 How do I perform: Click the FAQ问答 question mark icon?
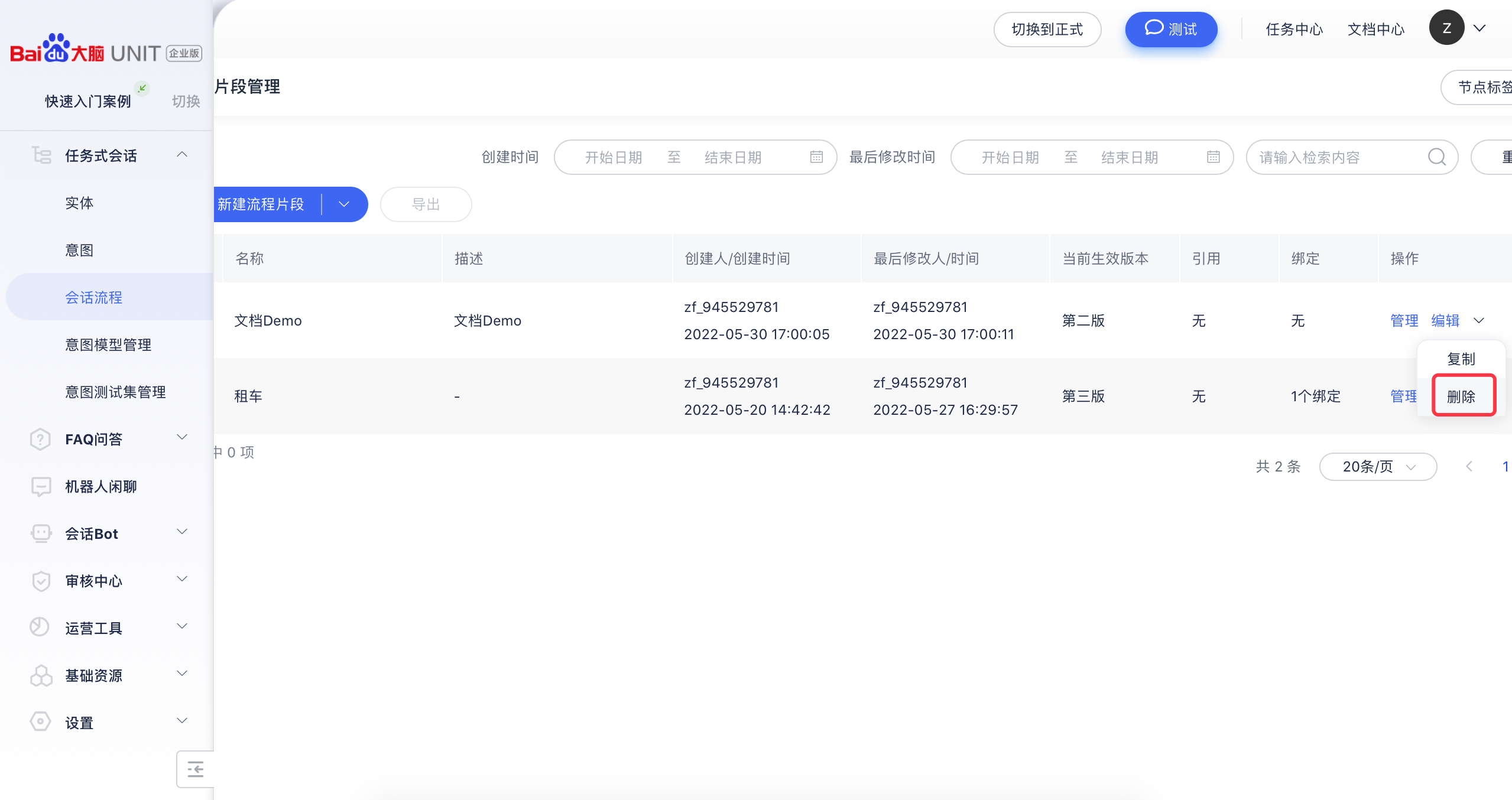pos(40,439)
